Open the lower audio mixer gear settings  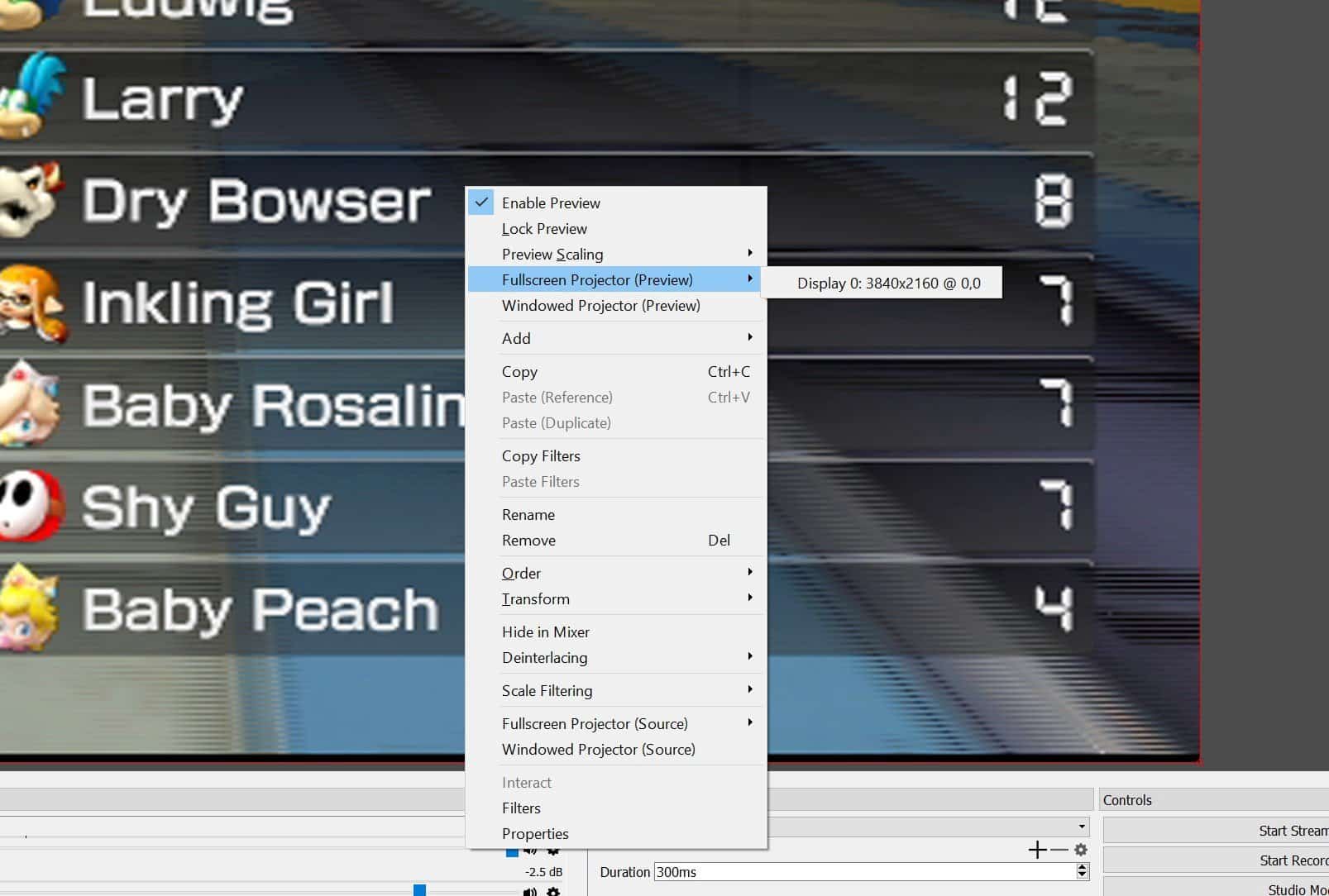coord(553,891)
